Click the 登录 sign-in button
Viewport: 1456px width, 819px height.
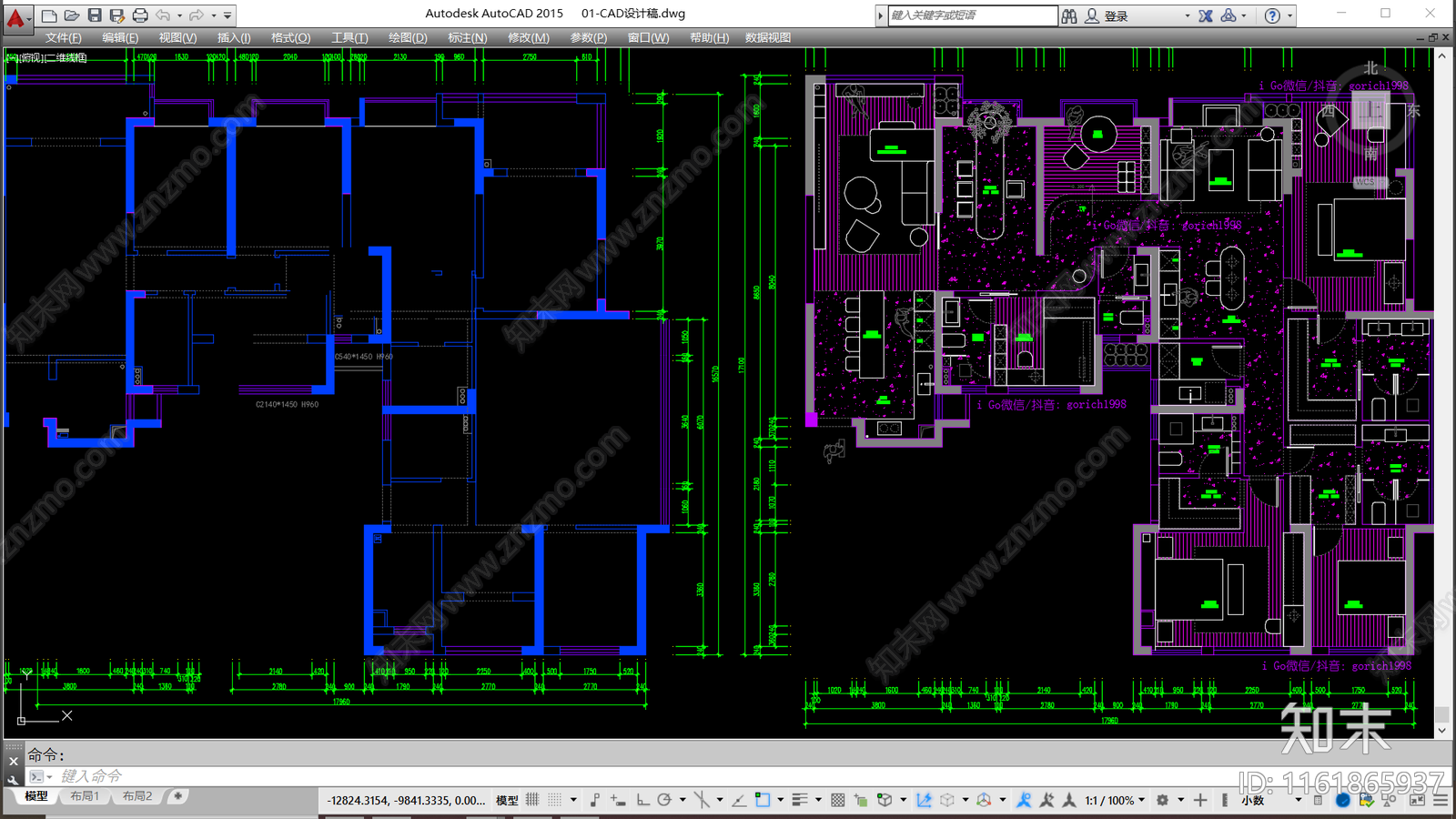pos(1116,15)
